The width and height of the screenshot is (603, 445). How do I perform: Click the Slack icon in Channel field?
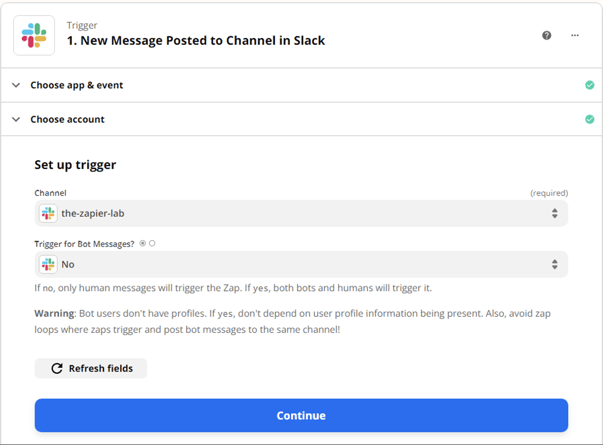[x=48, y=213]
